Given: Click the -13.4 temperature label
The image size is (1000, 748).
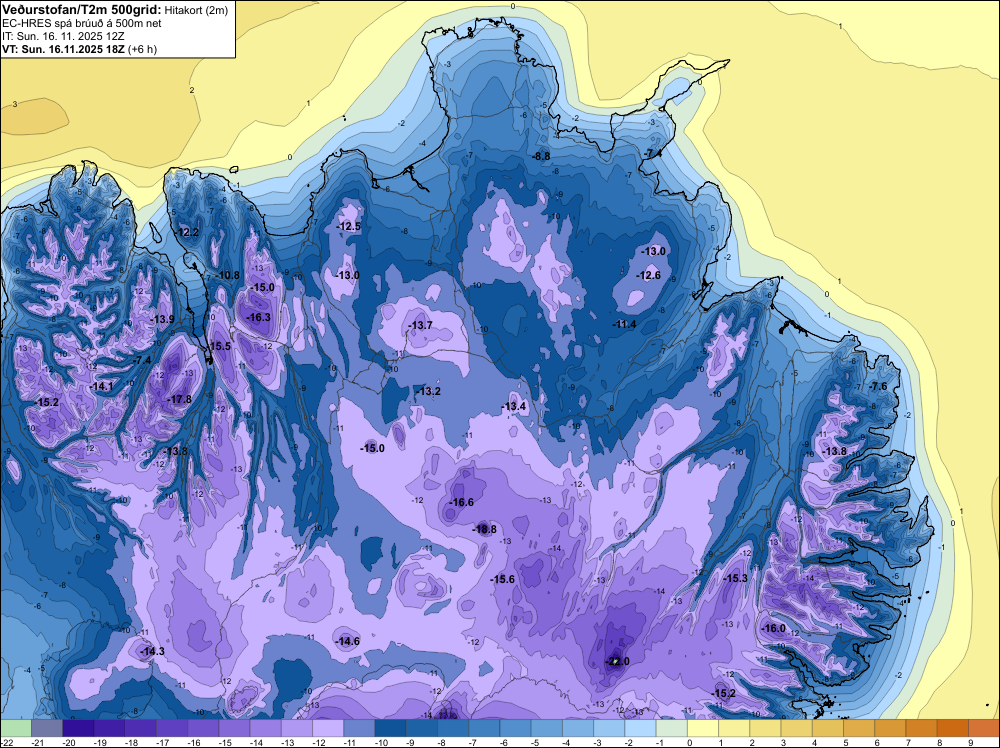Looking at the screenshot, I should [x=513, y=406].
